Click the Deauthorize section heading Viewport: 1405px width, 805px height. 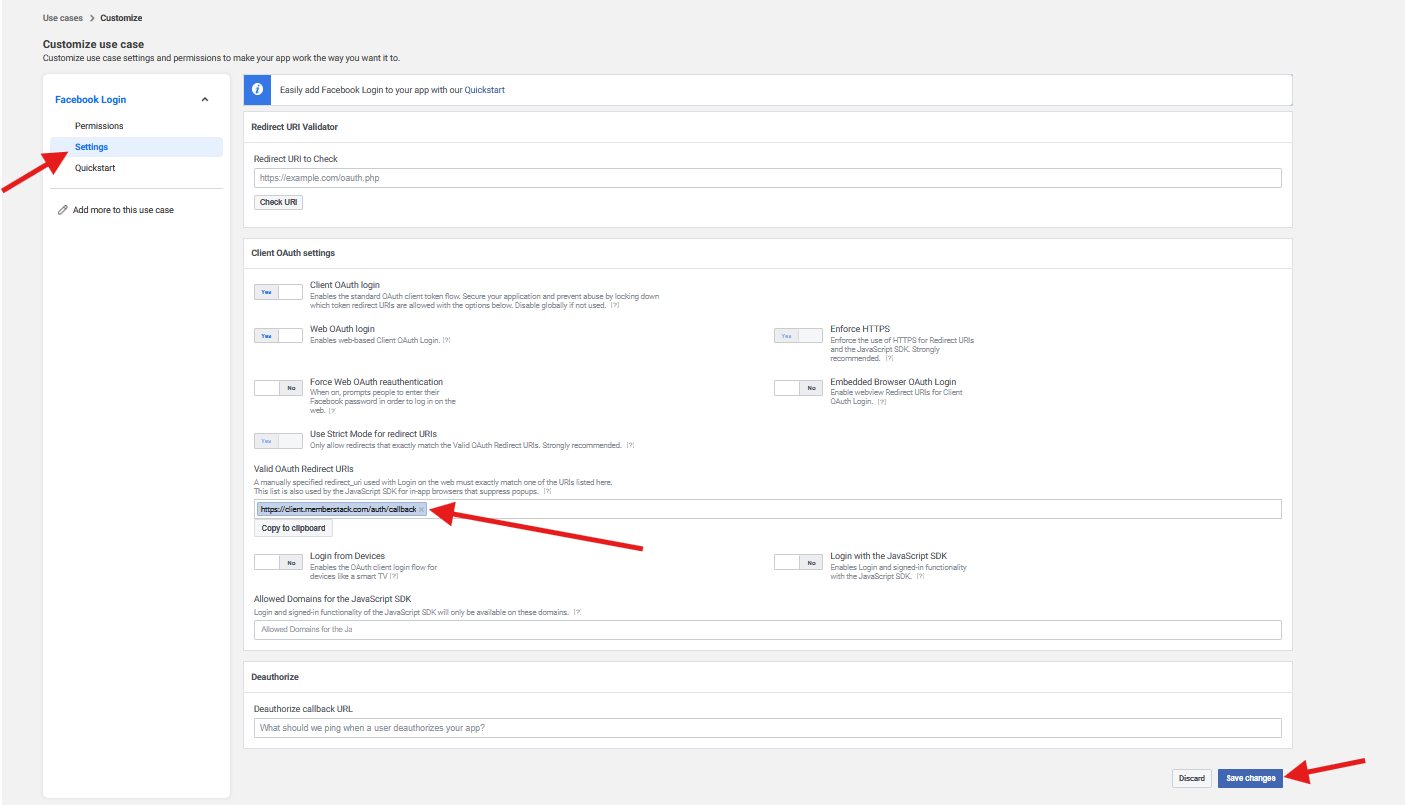tap(275, 677)
